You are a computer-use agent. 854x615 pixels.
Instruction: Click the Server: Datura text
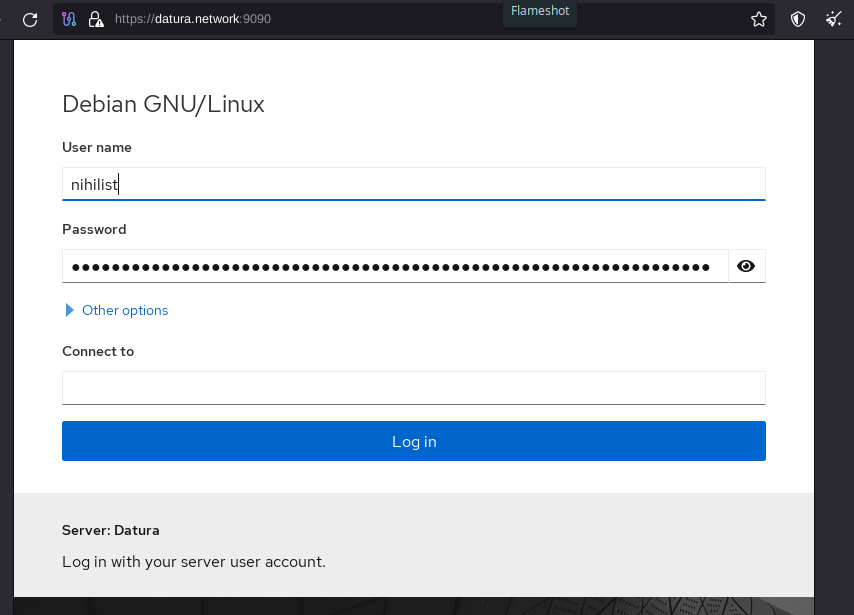click(111, 531)
